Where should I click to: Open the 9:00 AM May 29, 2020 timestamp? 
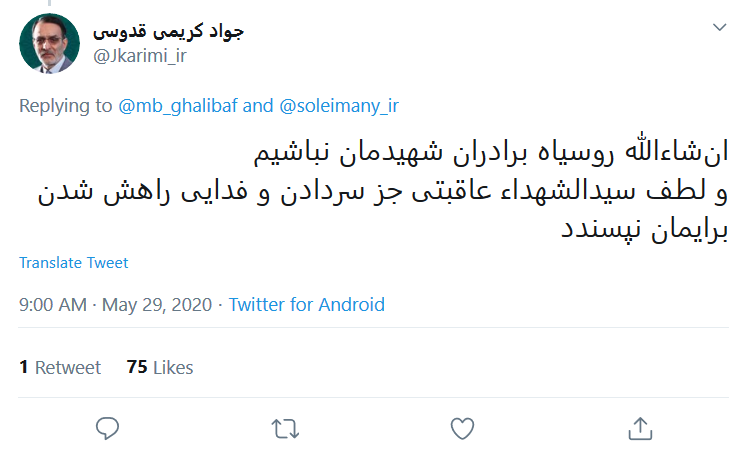point(115,305)
